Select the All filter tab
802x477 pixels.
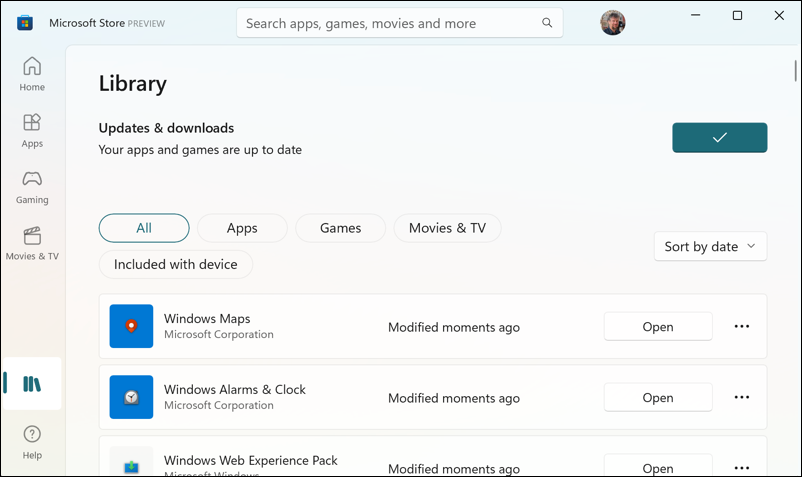tap(144, 228)
